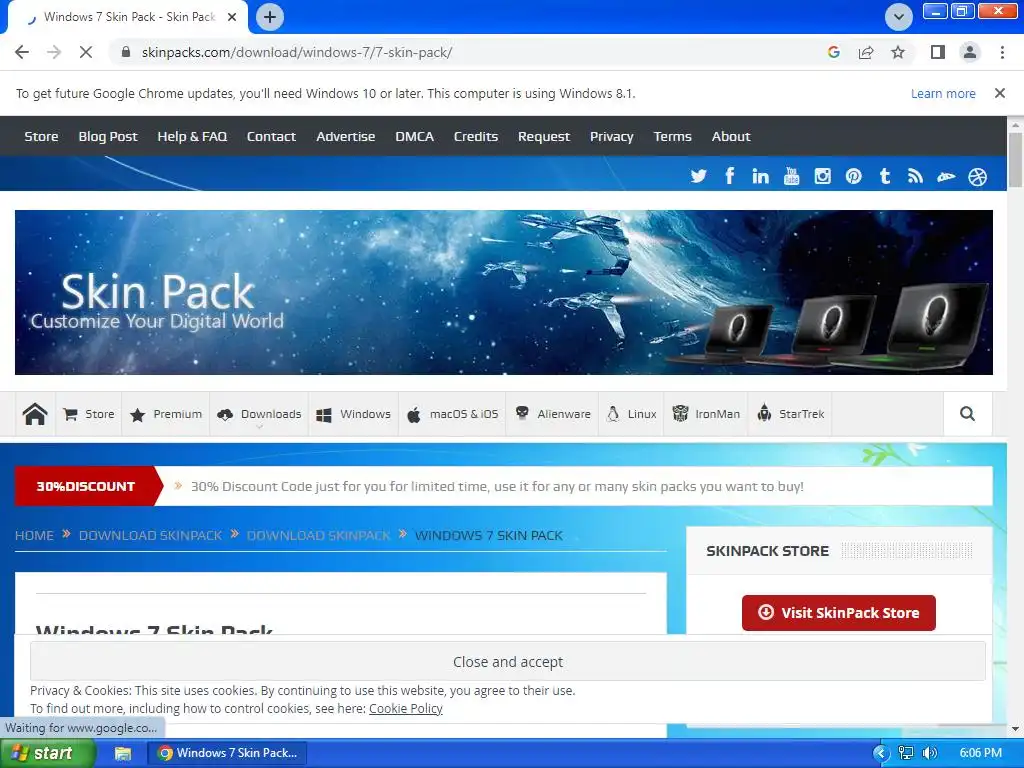This screenshot has width=1024, height=768.
Task: Click Close and accept cookie button
Action: click(x=507, y=662)
